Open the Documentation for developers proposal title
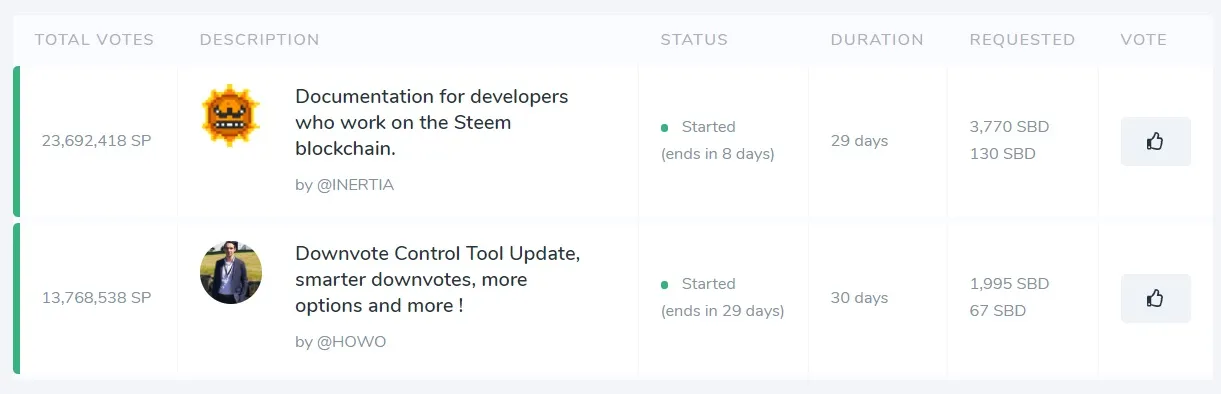This screenshot has height=394, width=1221. (x=432, y=123)
